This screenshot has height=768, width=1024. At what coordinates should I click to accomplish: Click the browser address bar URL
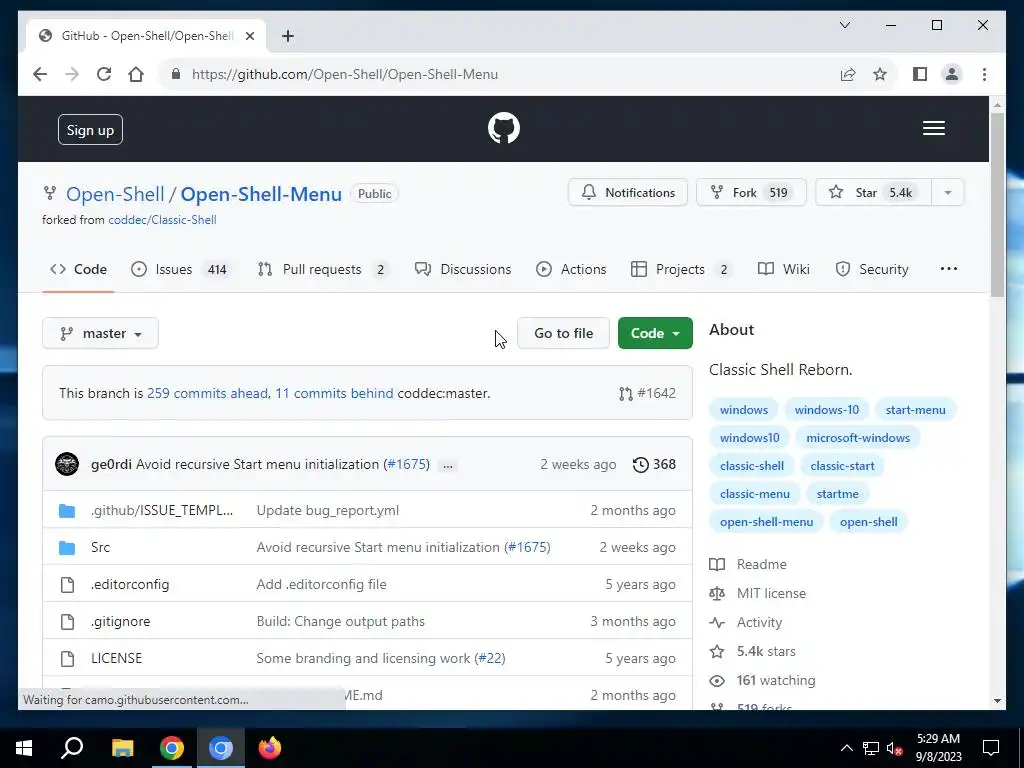pos(345,74)
